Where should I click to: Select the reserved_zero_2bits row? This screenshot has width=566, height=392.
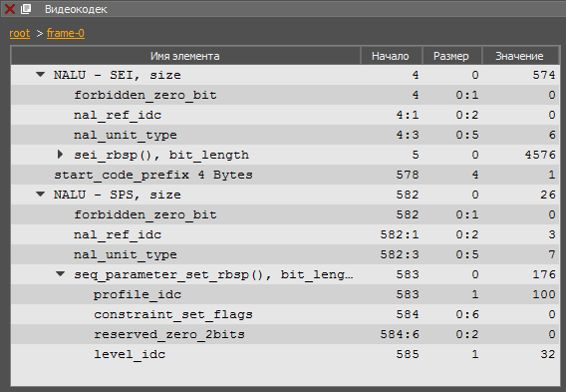click(x=285, y=334)
